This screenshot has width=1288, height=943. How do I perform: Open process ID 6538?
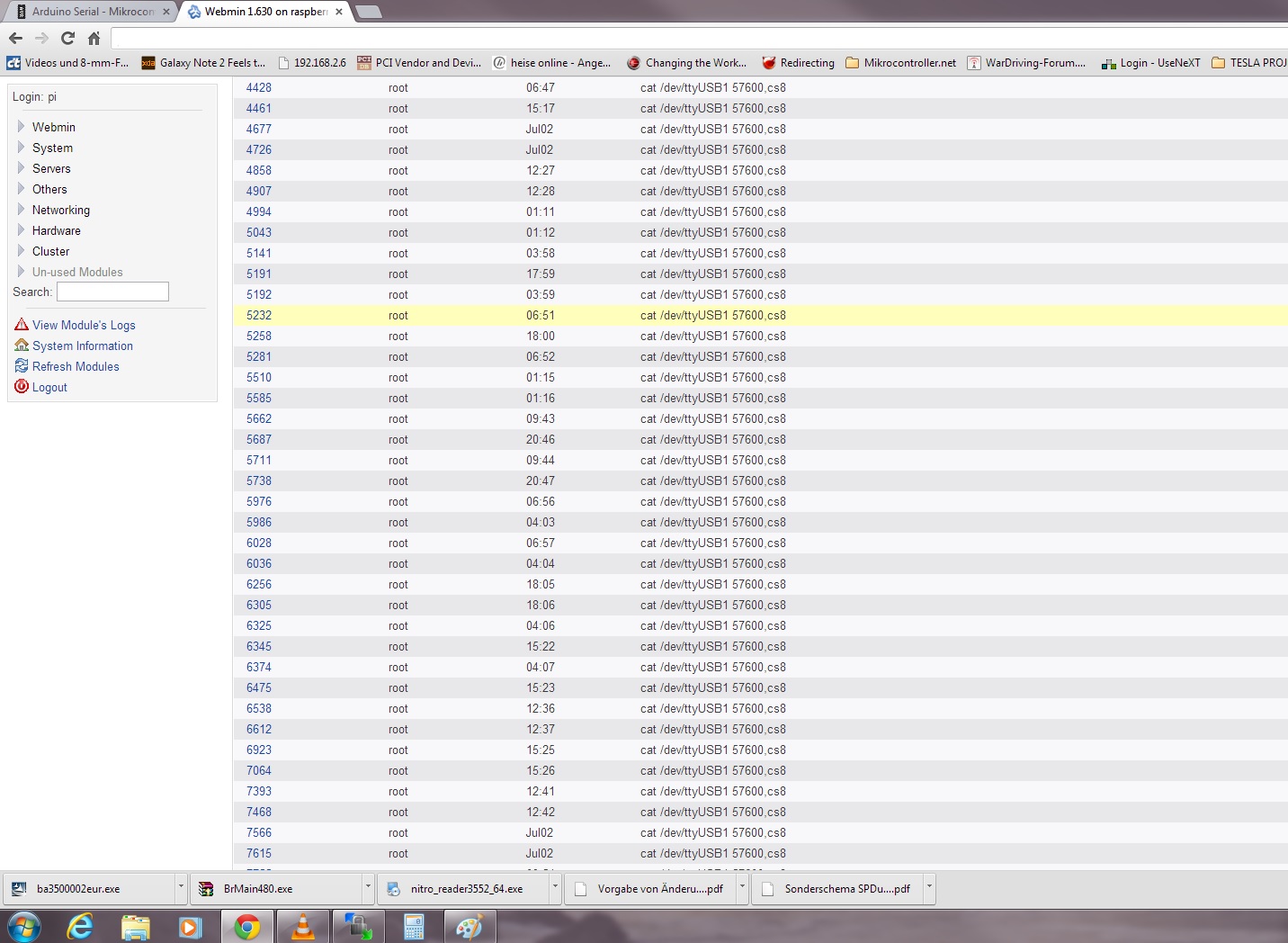point(259,708)
